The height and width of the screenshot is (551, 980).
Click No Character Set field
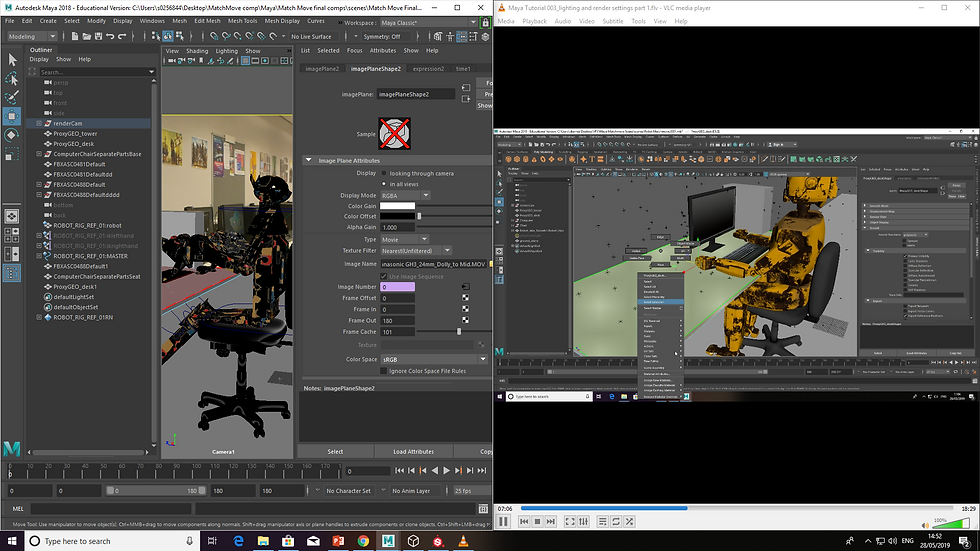[x=348, y=490]
